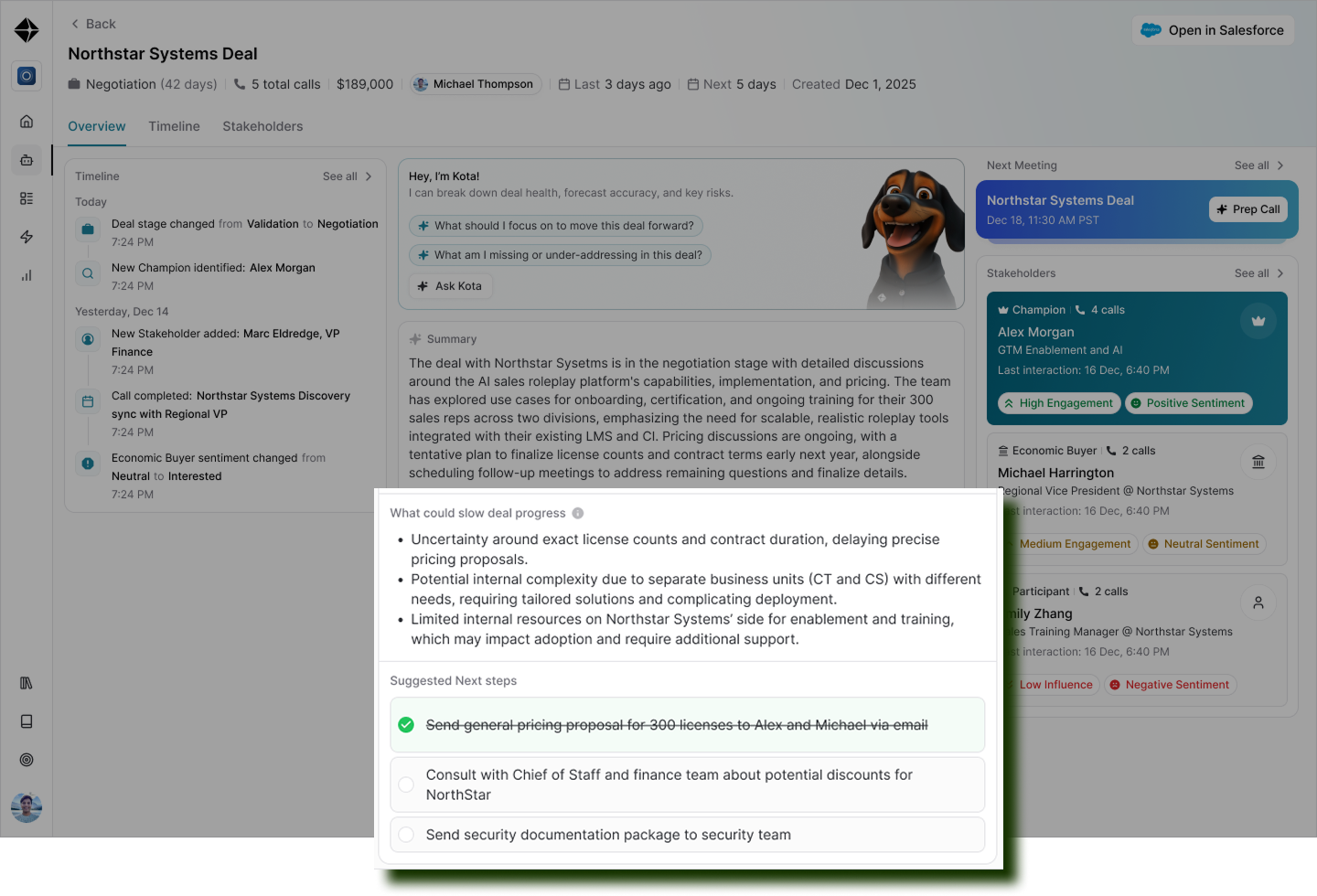Image resolution: width=1317 pixels, height=896 pixels.
Task: Click the person icon on Emily Zhang card
Action: [1258, 603]
